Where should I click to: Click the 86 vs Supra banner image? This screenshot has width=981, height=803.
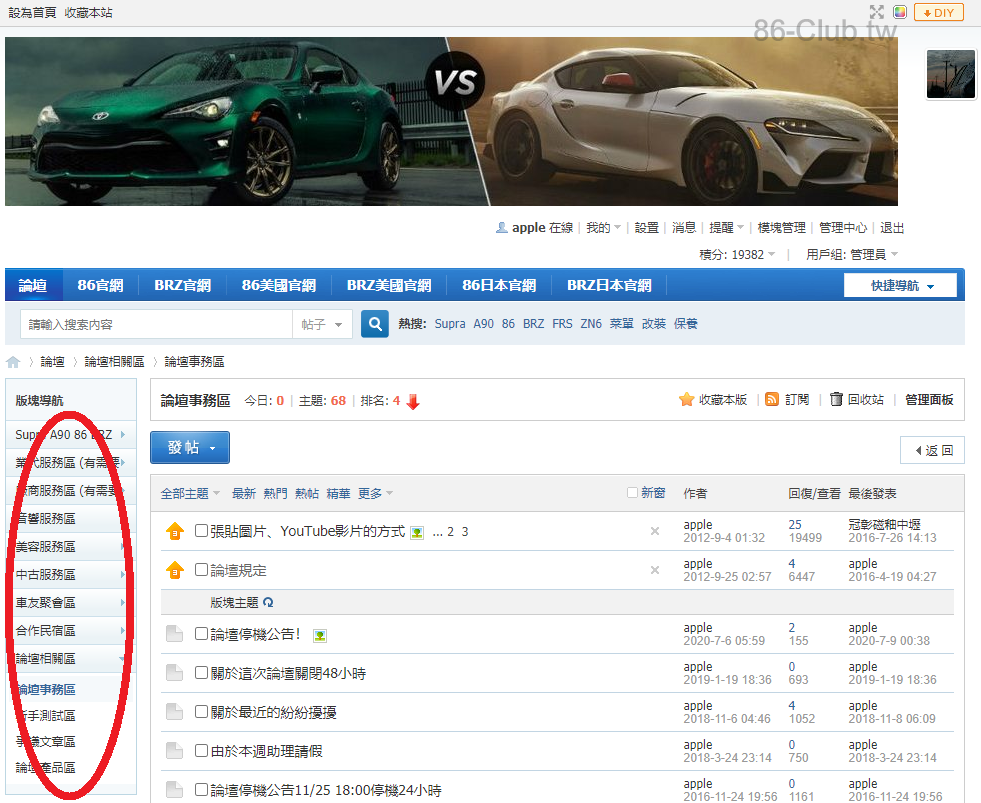(452, 121)
